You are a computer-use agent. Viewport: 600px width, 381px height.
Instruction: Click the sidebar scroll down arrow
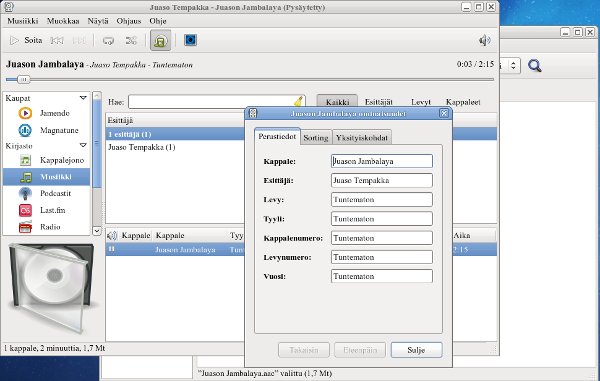pyautogui.click(x=97, y=231)
